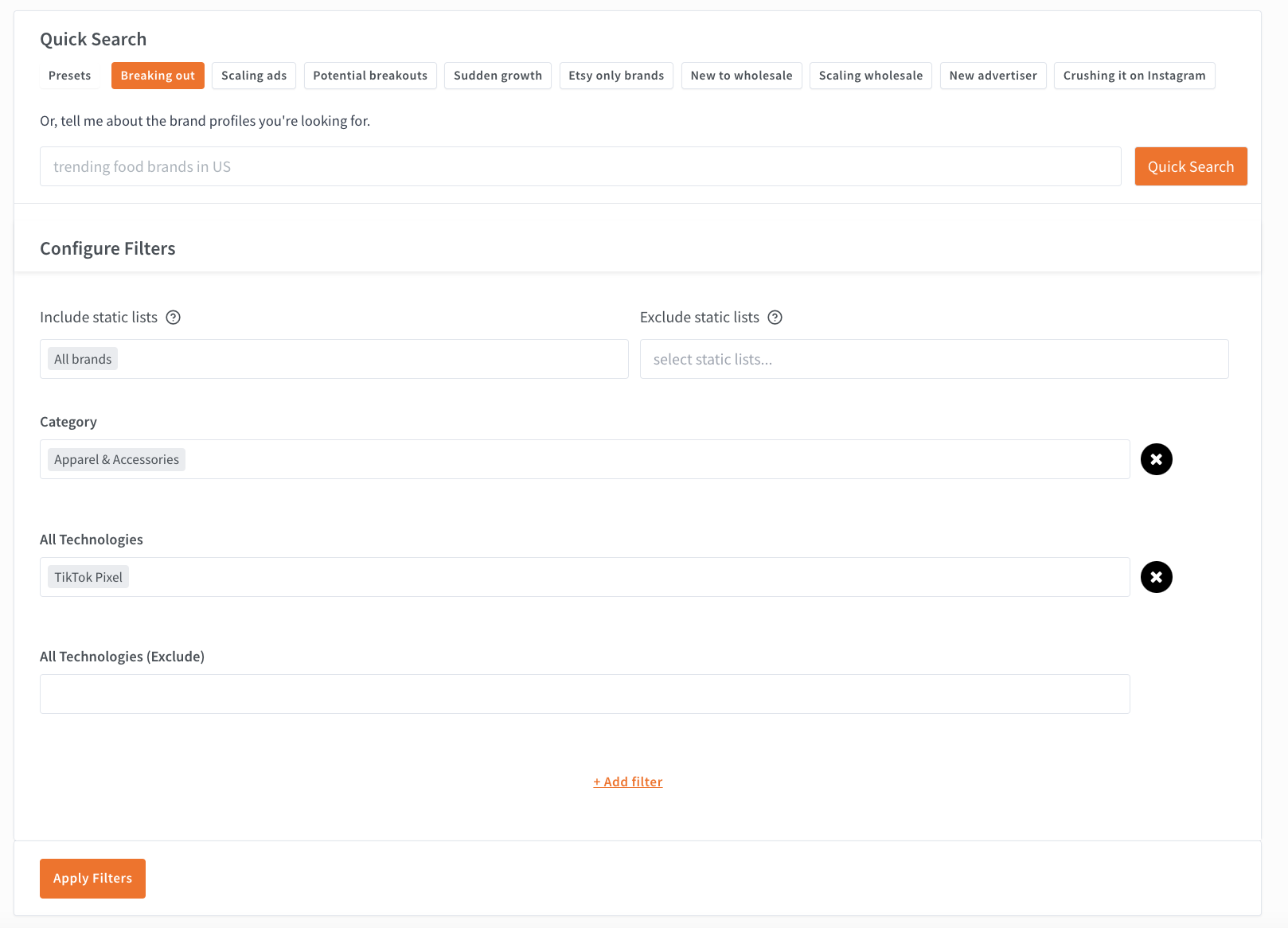Pick the New advertiser preset
1288x928 pixels.
click(x=993, y=76)
